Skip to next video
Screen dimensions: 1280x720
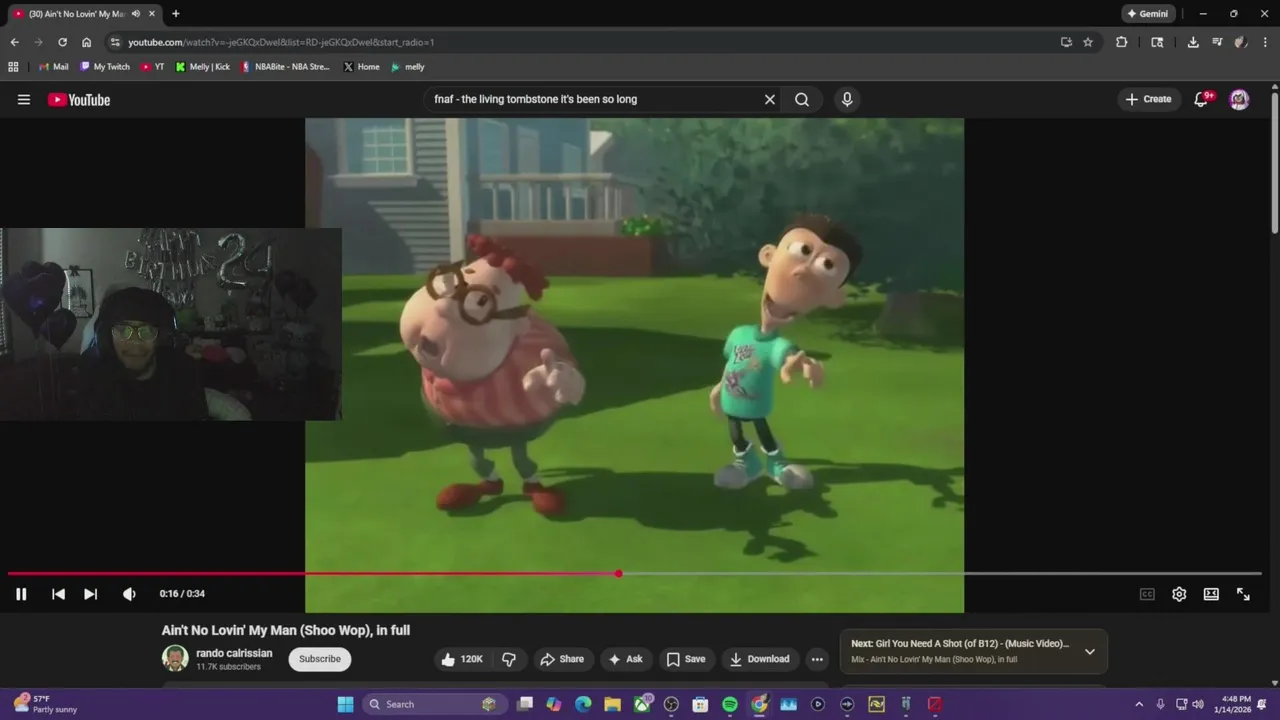click(x=90, y=594)
